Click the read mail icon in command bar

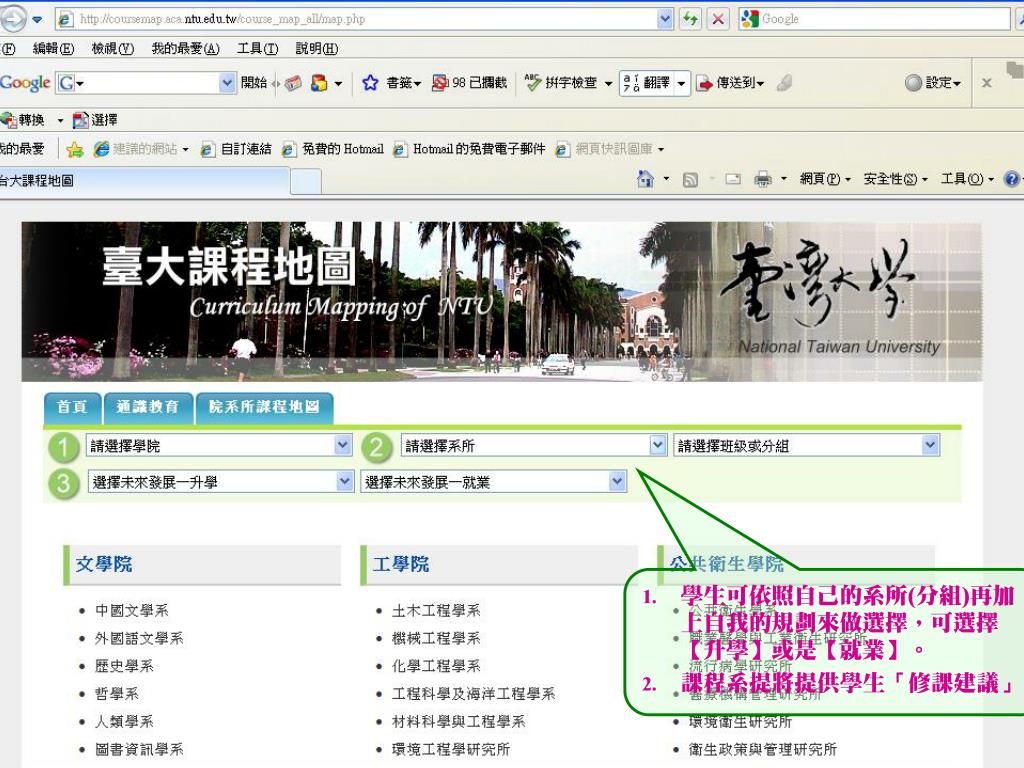pos(733,179)
